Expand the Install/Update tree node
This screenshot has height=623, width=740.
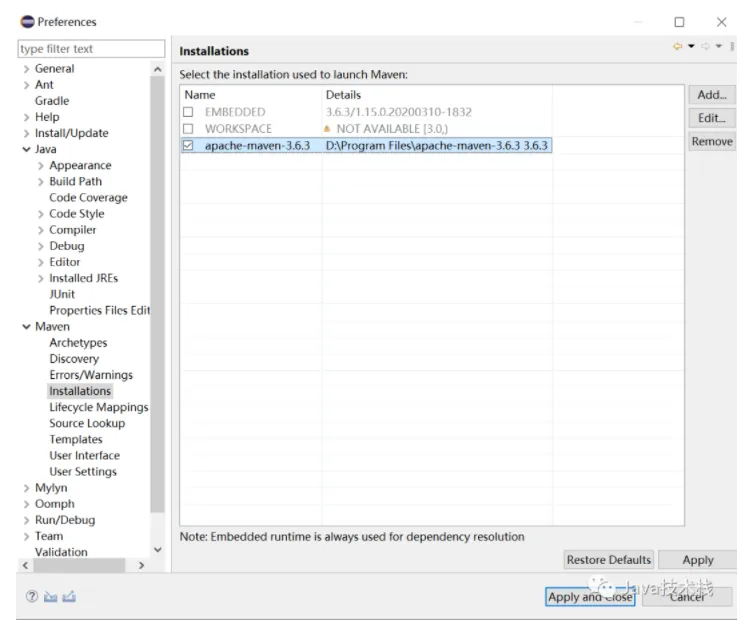(26, 133)
